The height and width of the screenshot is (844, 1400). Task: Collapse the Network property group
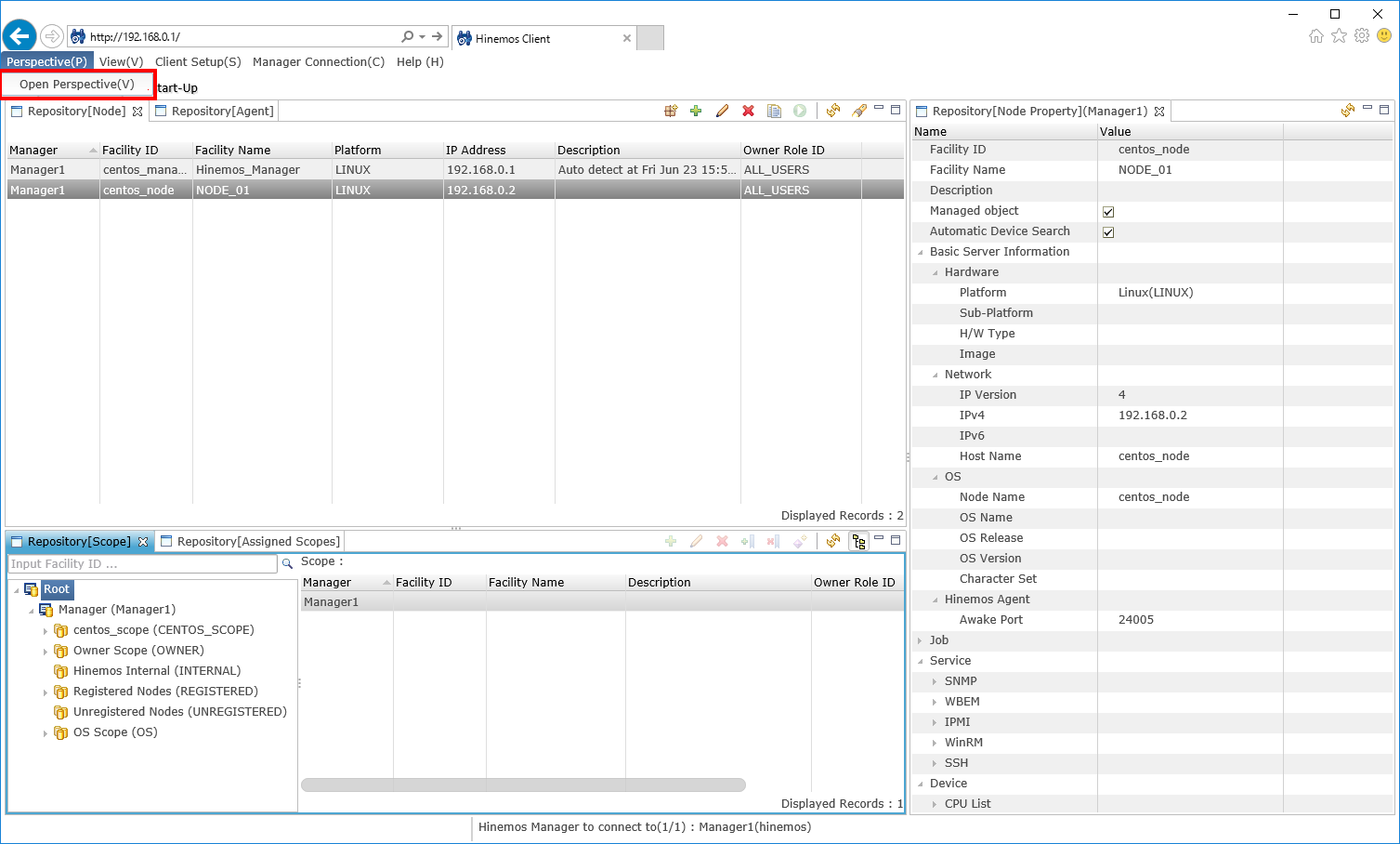(x=936, y=375)
